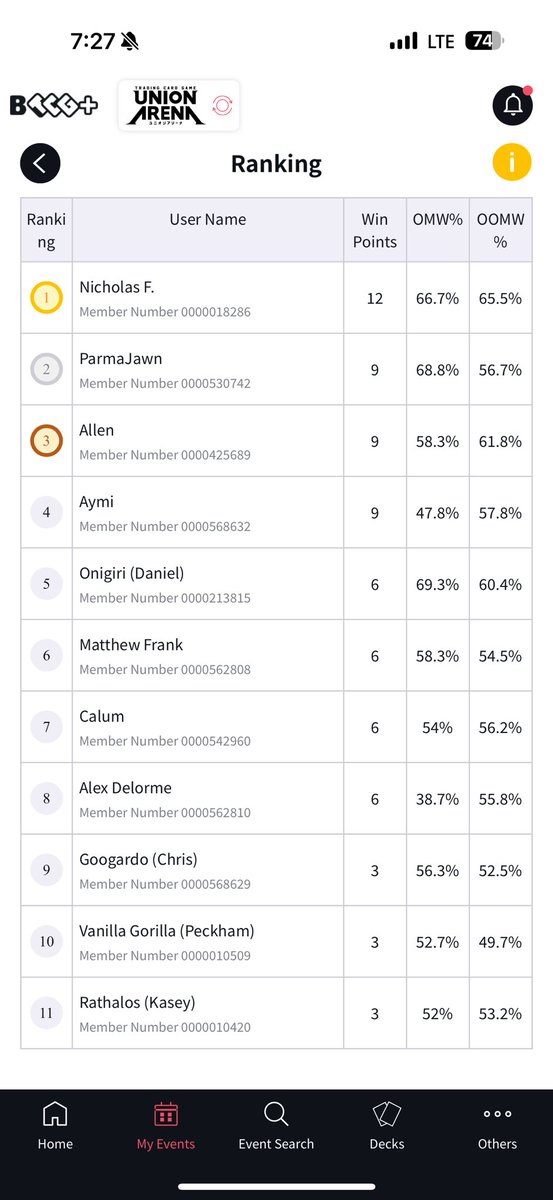The height and width of the screenshot is (1200, 553).
Task: Tap the Union Arena logo
Action: (x=179, y=105)
